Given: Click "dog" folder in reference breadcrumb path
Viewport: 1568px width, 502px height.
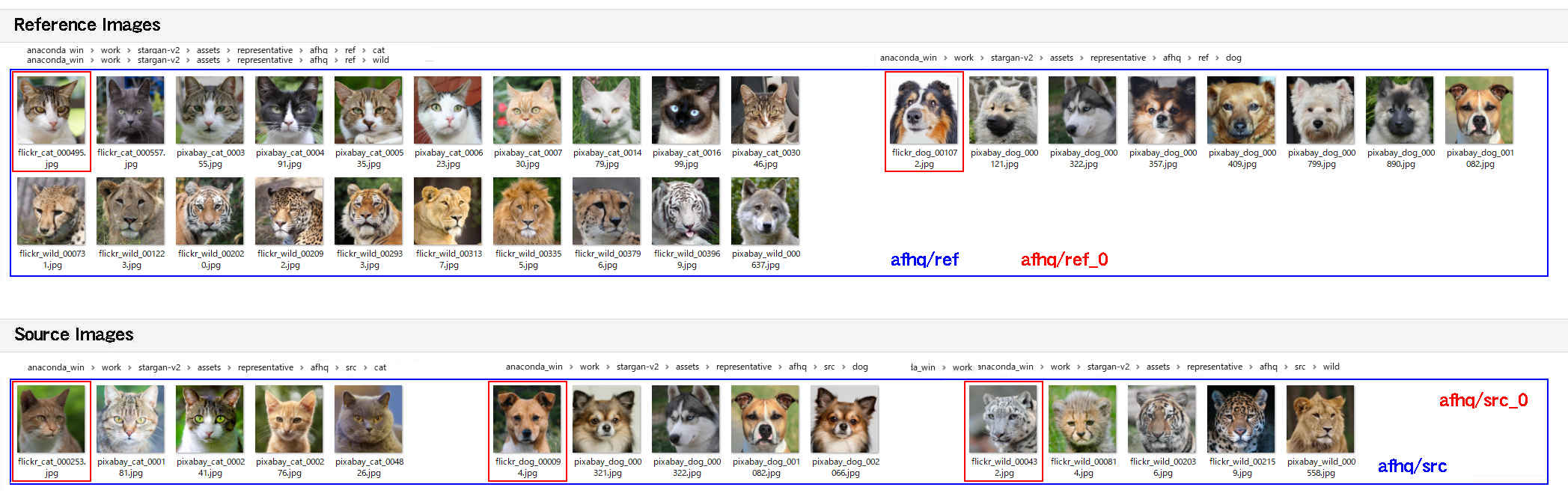Looking at the screenshot, I should coord(1233,58).
